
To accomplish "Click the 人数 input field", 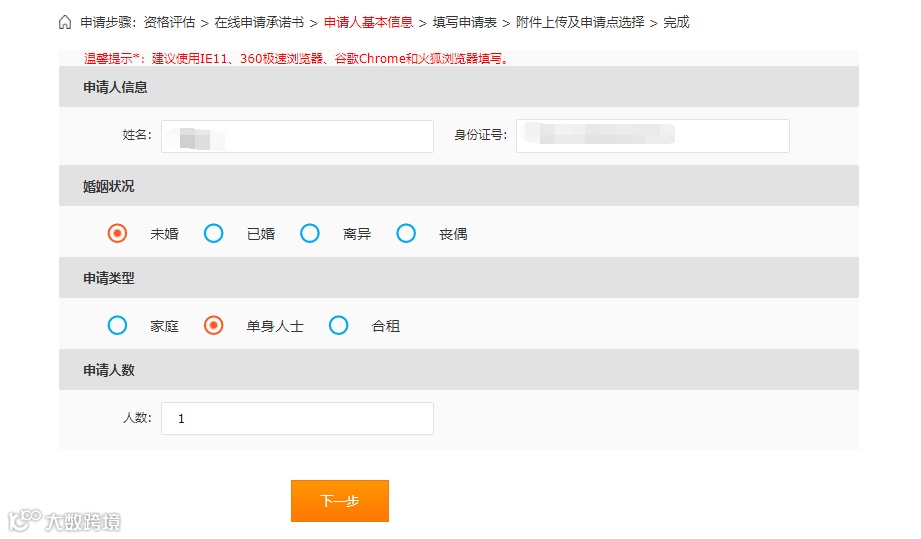I will click(x=297, y=419).
